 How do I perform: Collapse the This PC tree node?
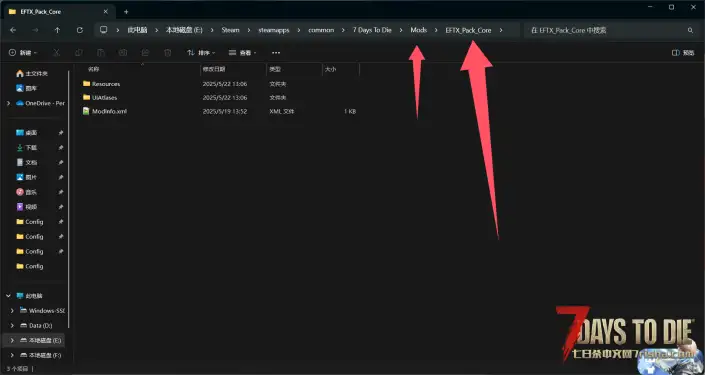(9, 296)
